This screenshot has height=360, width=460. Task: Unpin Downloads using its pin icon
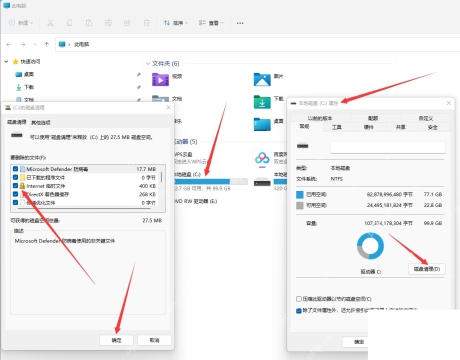coord(138,87)
